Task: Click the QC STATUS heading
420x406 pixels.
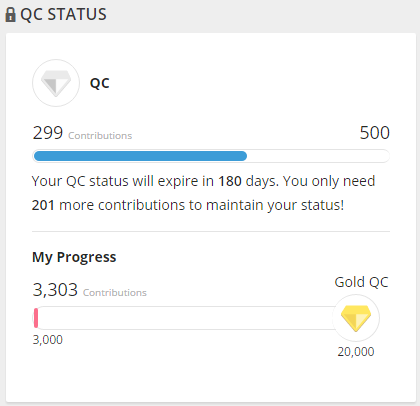Action: click(x=63, y=15)
